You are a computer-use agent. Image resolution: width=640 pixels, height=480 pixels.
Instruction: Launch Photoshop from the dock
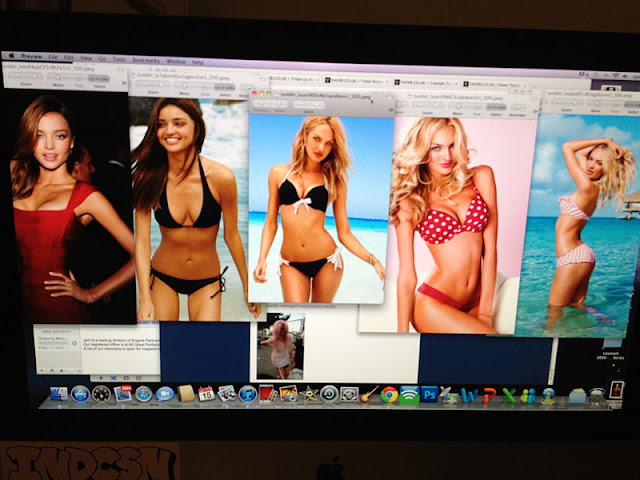tap(429, 395)
